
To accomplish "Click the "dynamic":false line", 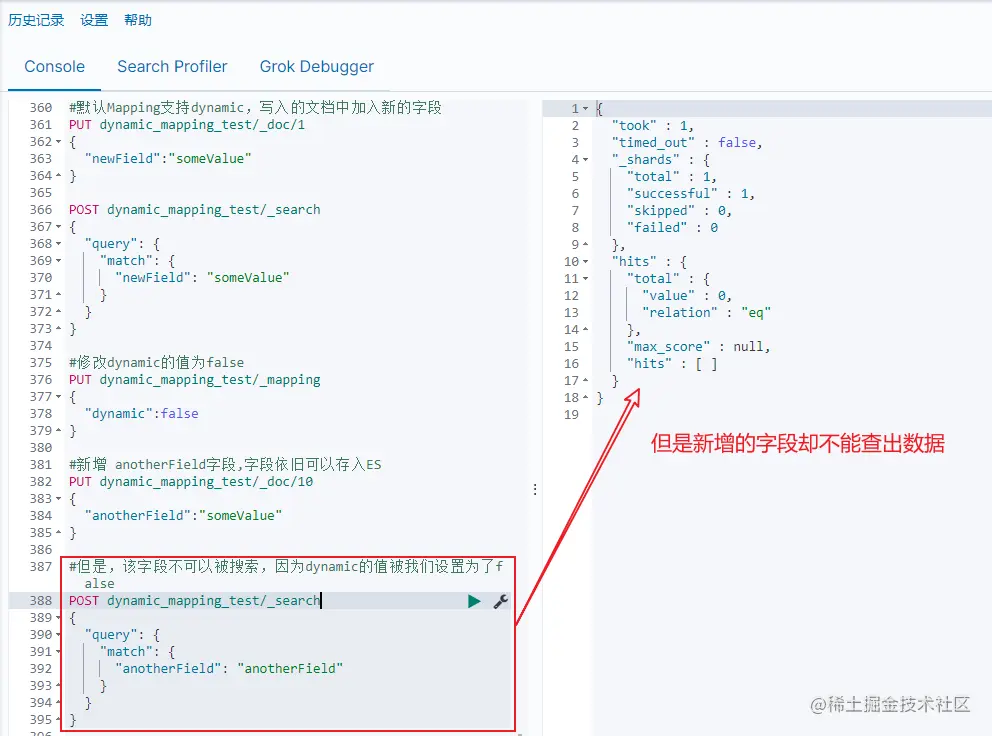I will click(x=142, y=414).
